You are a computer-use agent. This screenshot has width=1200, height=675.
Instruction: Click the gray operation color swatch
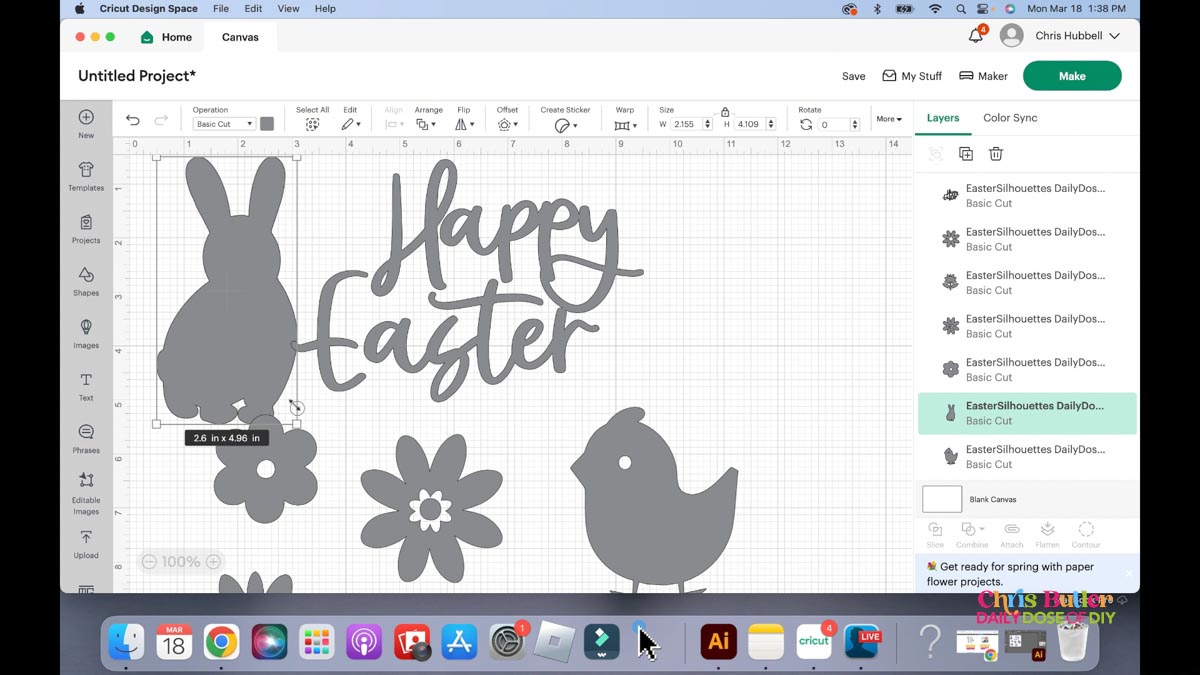point(267,124)
